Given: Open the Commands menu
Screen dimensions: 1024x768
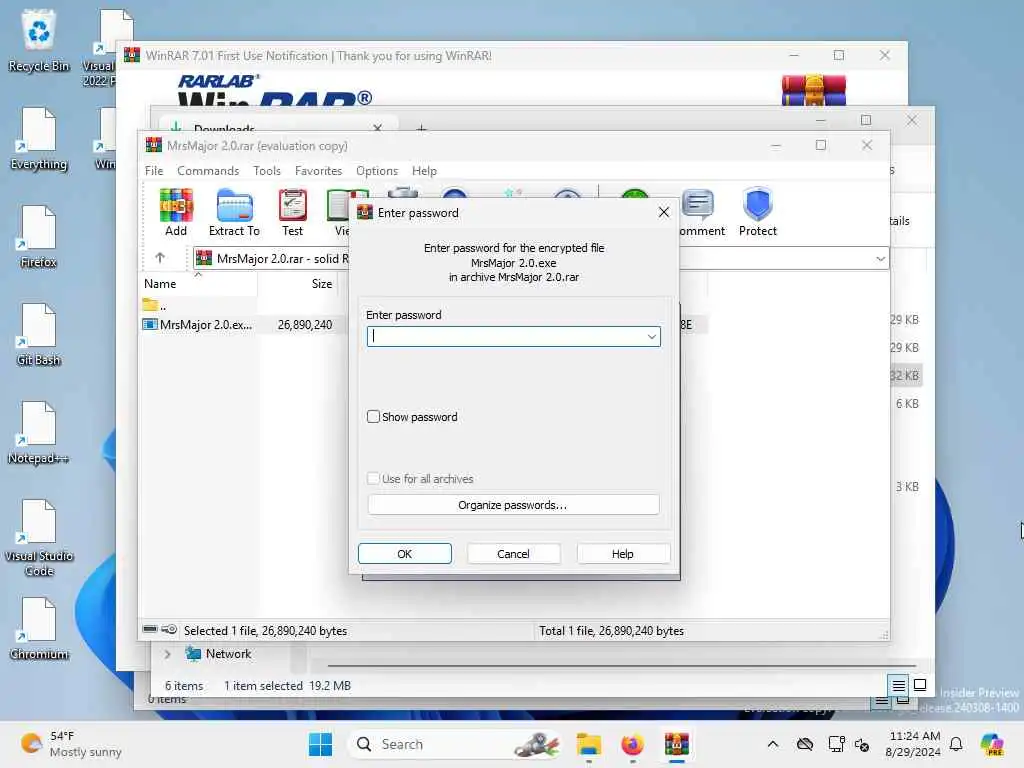Looking at the screenshot, I should (x=208, y=170).
